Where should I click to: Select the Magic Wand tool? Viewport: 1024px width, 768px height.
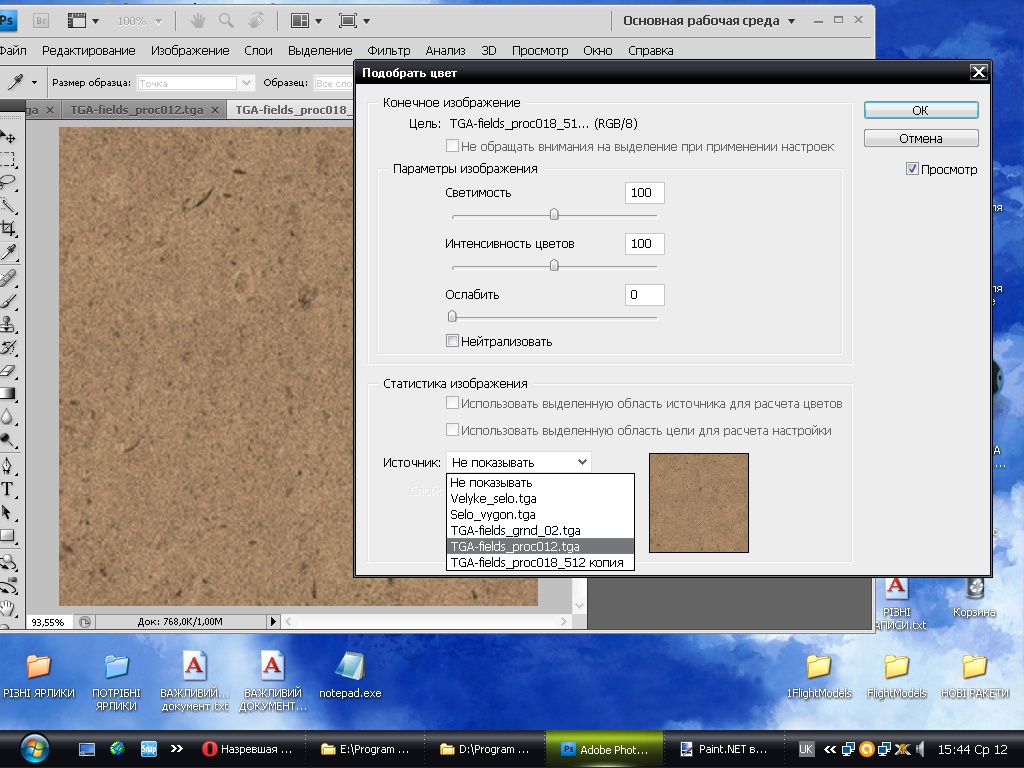[x=8, y=205]
